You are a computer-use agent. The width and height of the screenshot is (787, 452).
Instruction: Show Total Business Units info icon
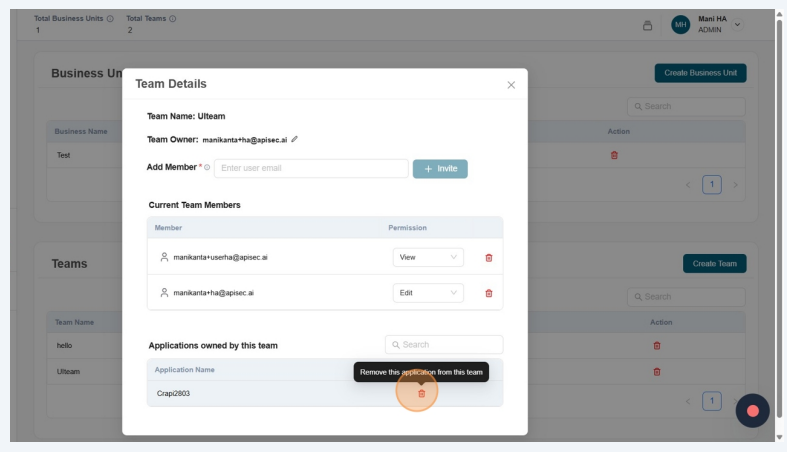110,19
